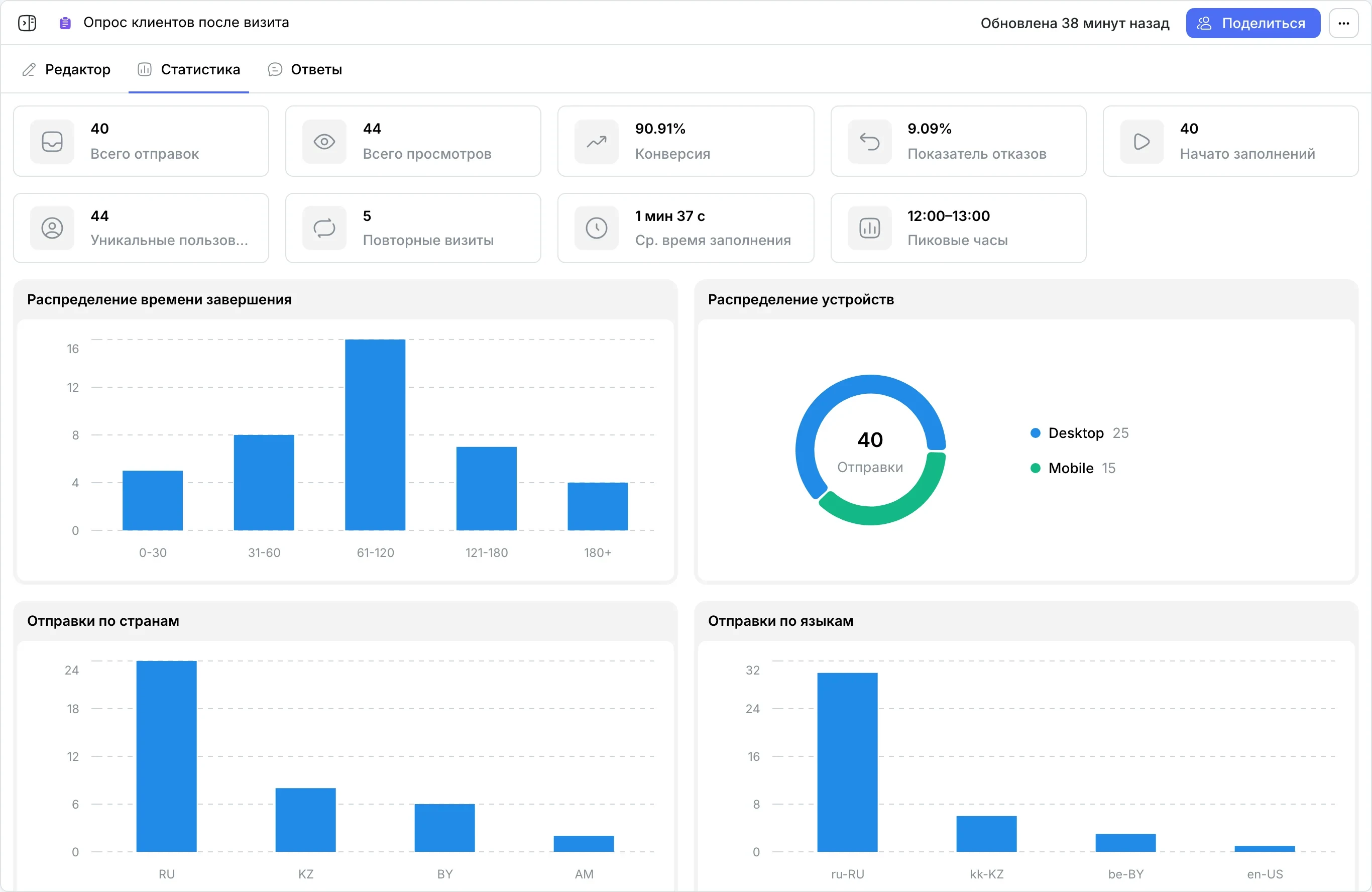
Task: Click the Поделиться share button
Action: coord(1252,23)
